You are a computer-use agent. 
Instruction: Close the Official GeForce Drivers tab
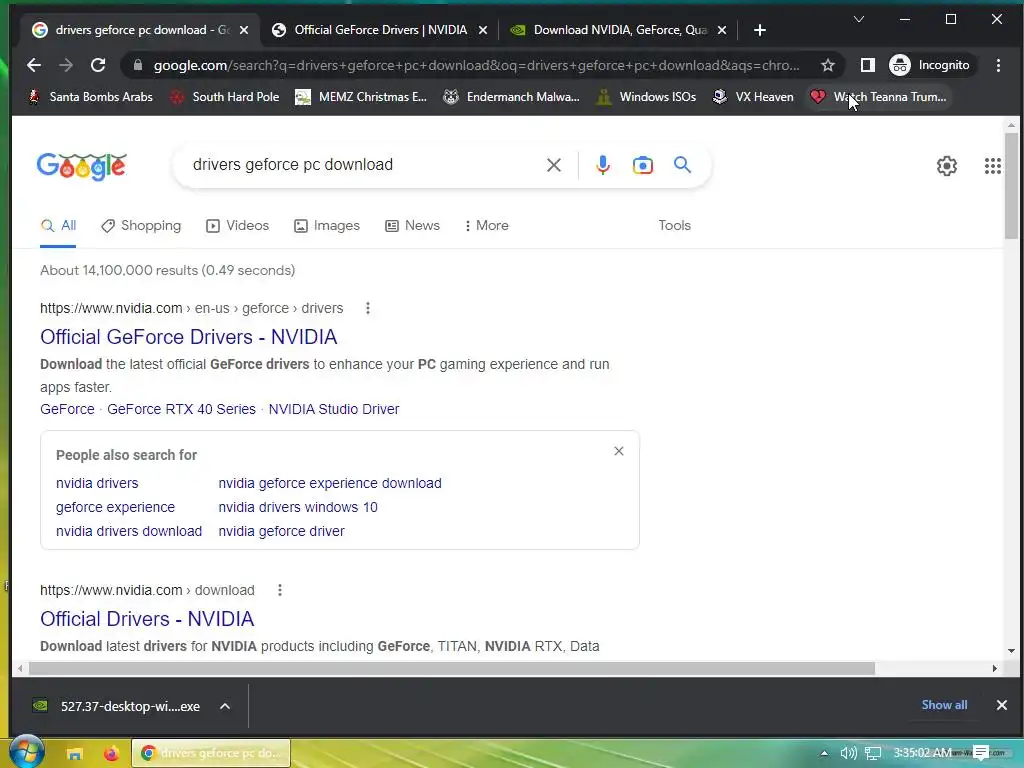click(483, 30)
